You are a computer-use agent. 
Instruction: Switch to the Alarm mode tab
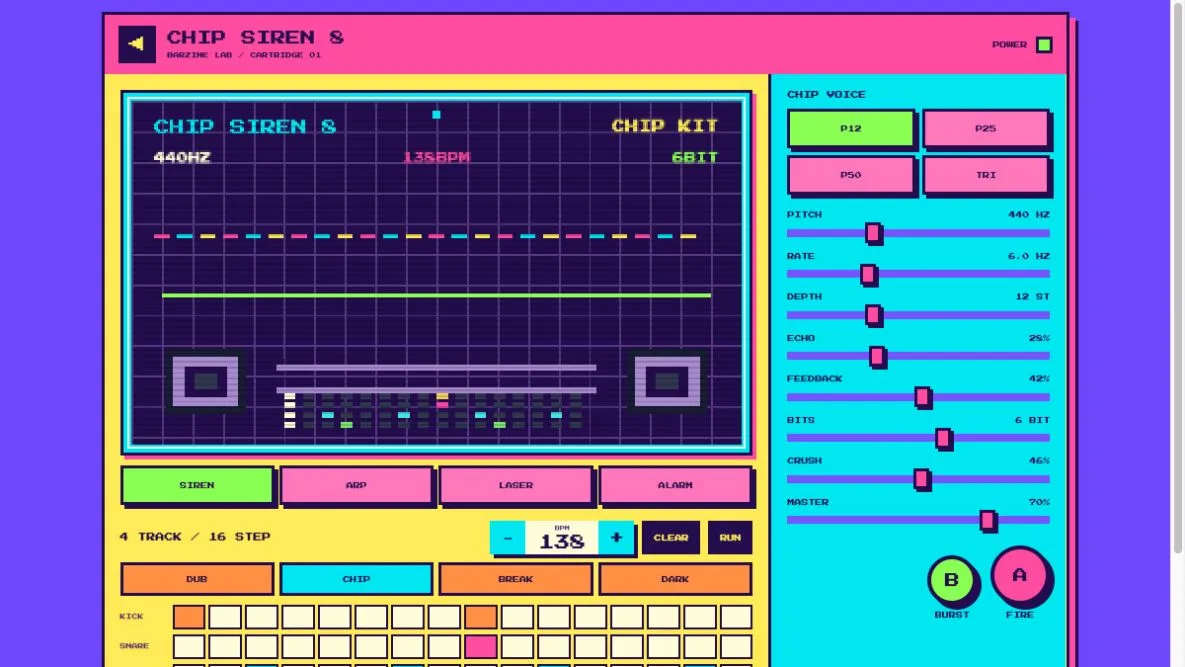pyautogui.click(x=675, y=485)
